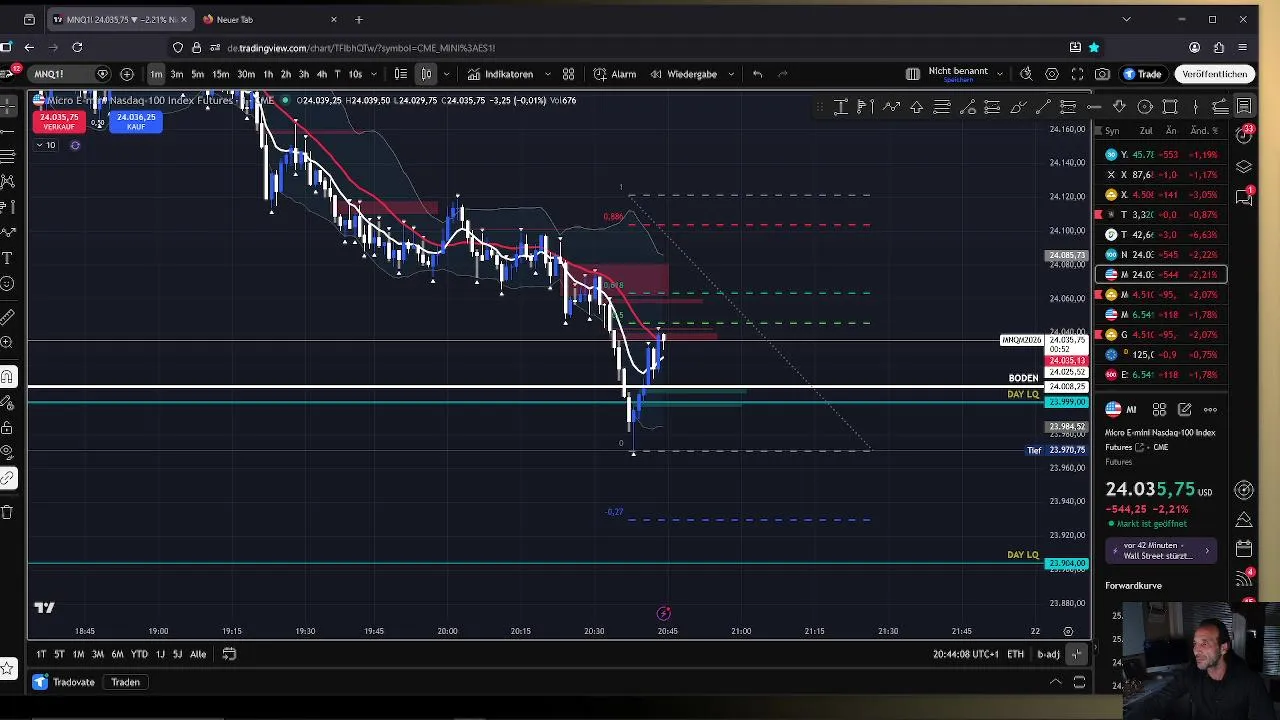Open the Indikatoren indicators menu

(x=501, y=74)
